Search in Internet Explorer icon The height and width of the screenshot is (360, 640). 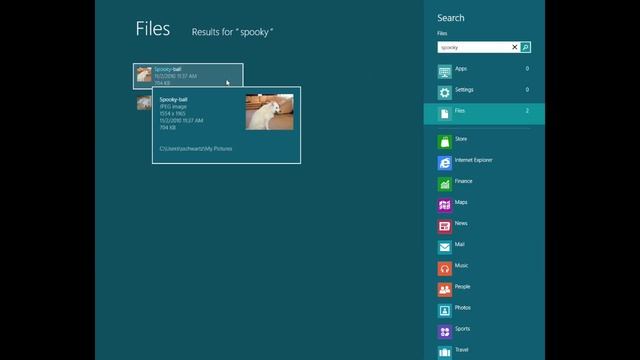pos(444,163)
